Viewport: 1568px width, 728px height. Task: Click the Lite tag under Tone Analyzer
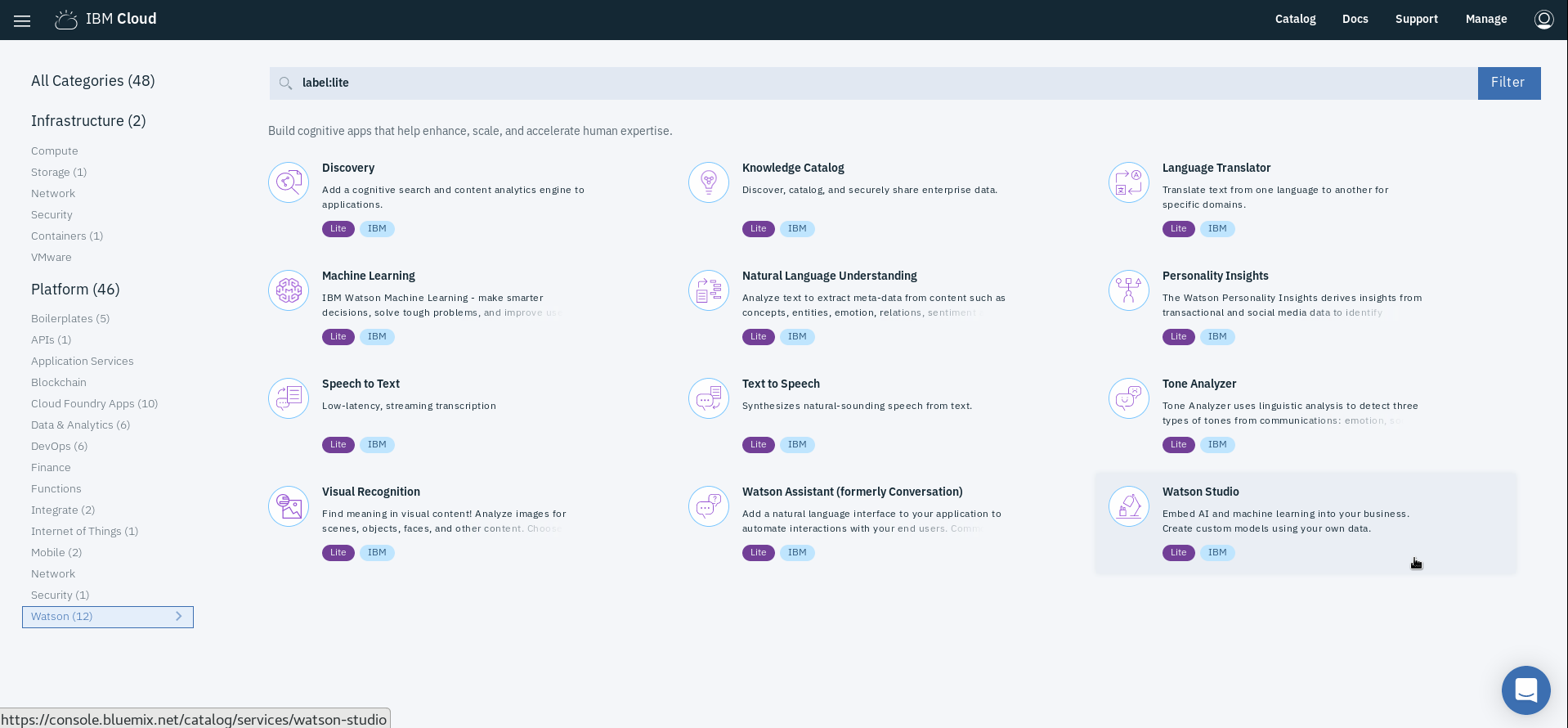(1179, 445)
